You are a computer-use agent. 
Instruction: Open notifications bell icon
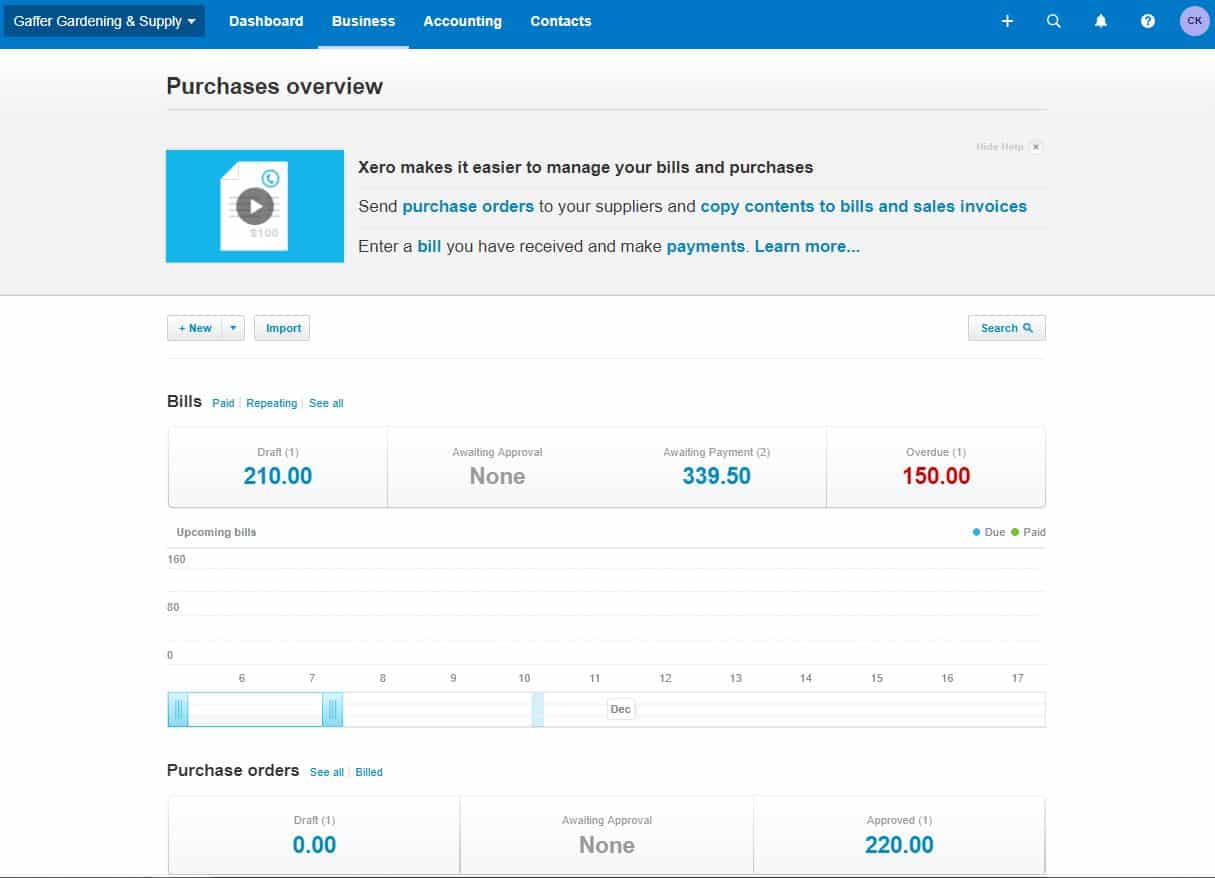(1101, 21)
